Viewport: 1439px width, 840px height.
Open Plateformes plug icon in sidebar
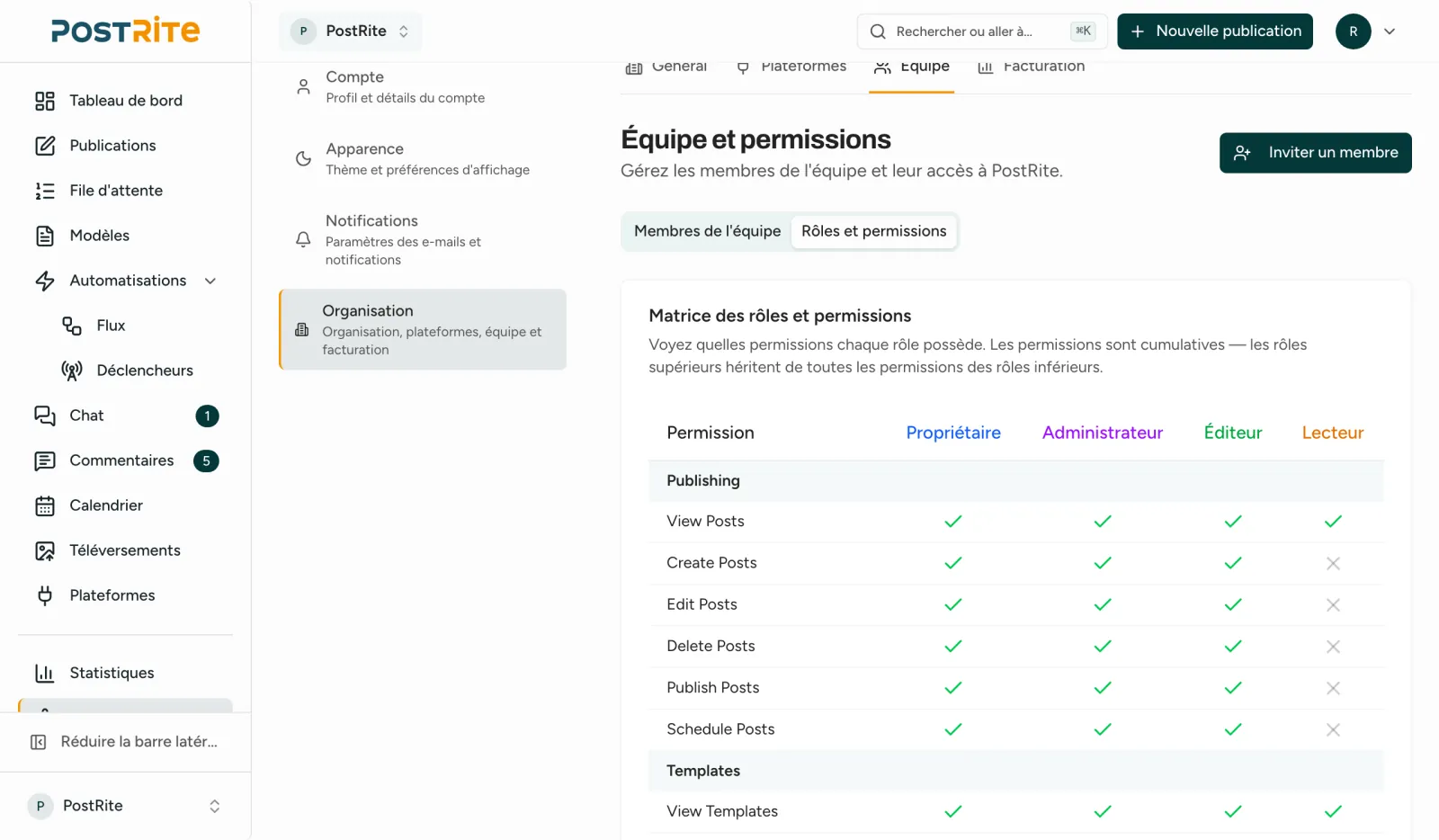point(45,595)
